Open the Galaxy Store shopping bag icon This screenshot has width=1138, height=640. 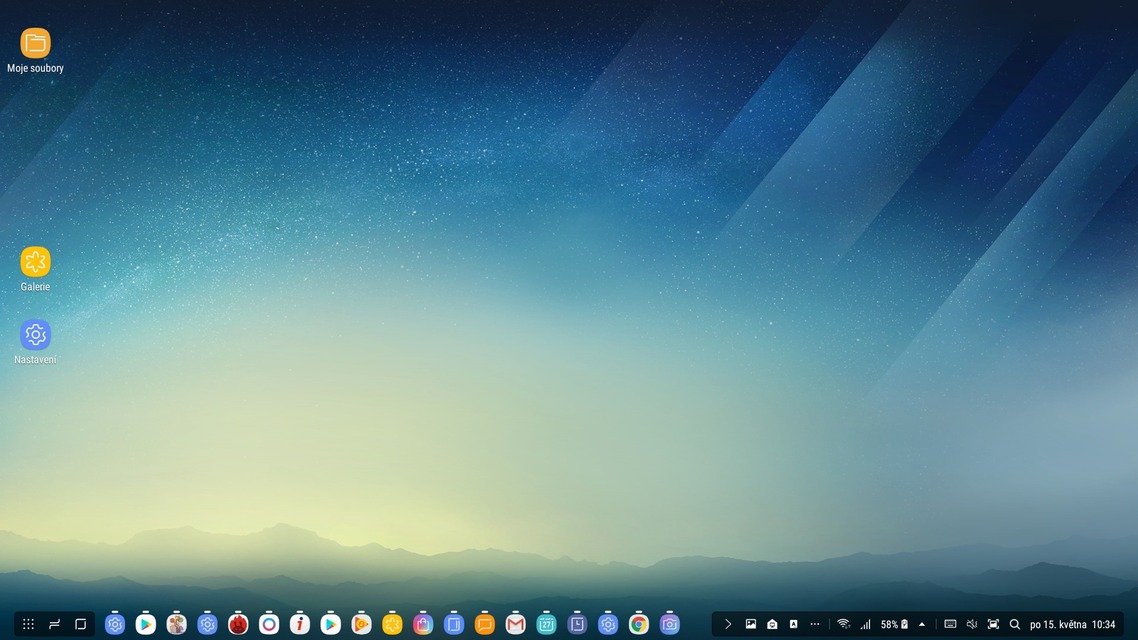pyautogui.click(x=423, y=625)
